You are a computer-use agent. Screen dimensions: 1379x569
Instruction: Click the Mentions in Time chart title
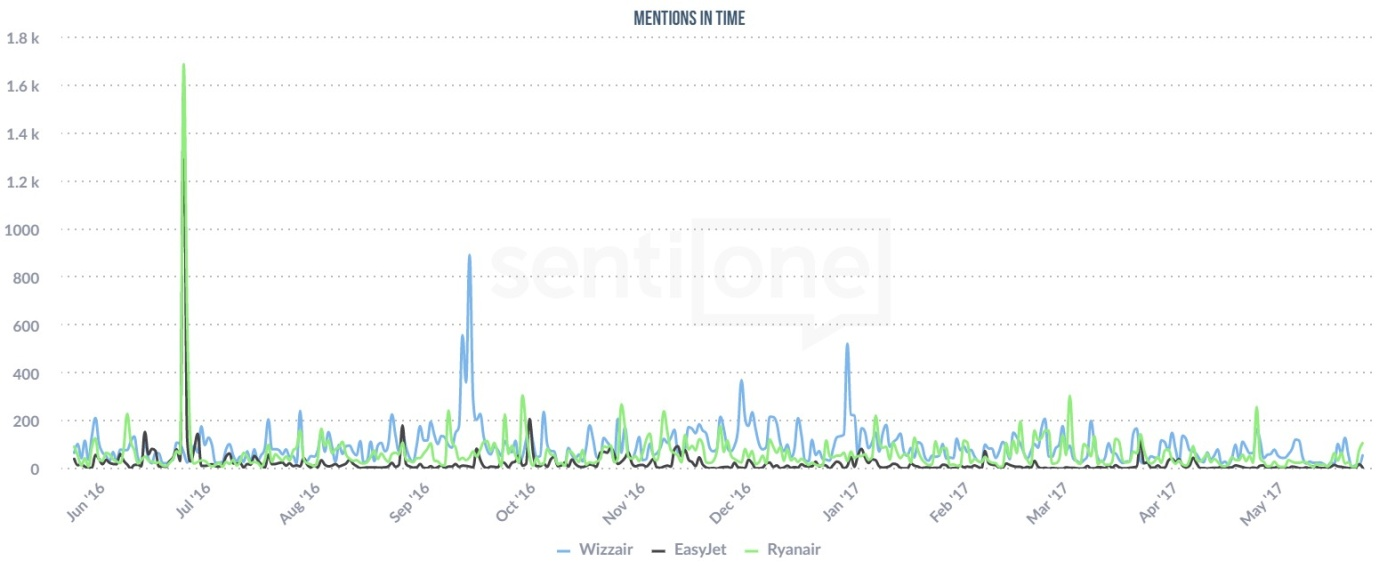[689, 19]
